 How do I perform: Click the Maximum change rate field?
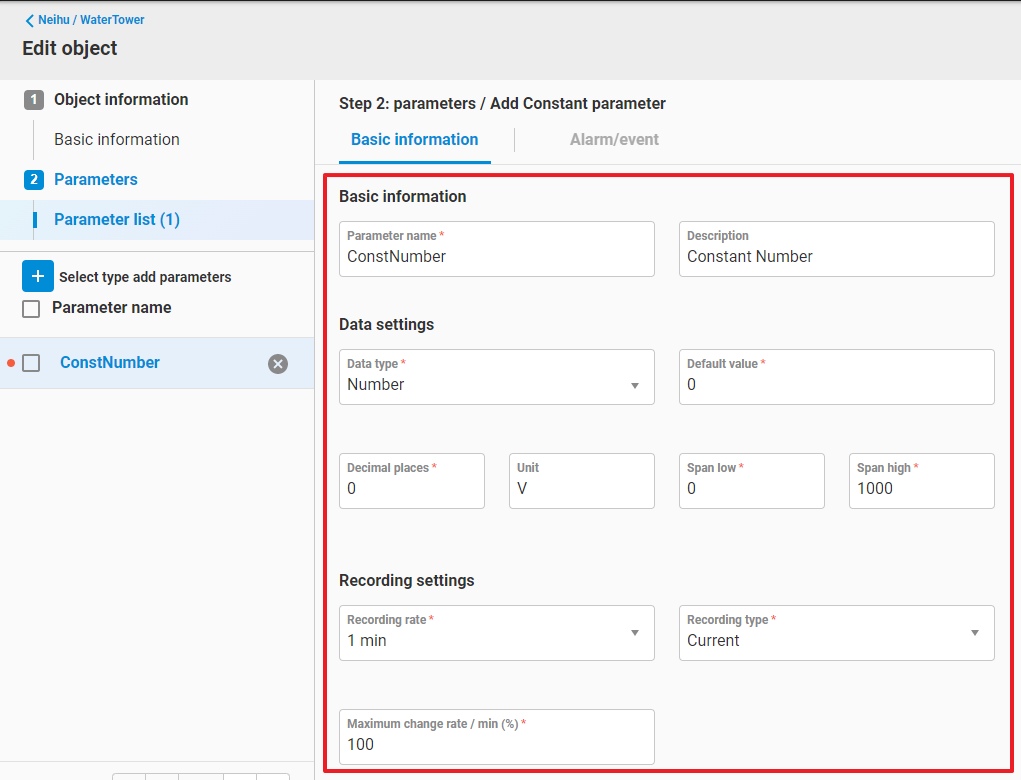(x=496, y=745)
